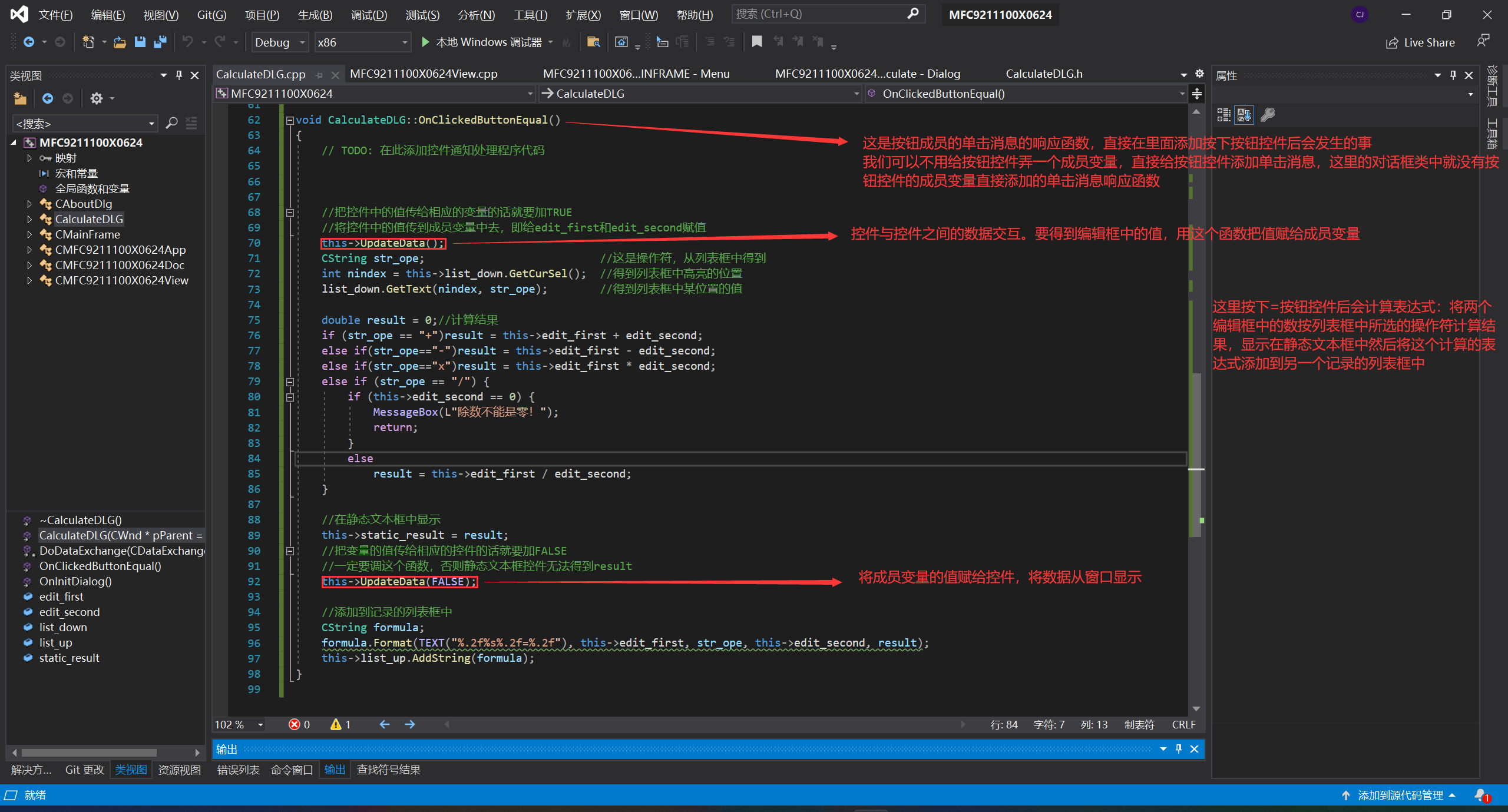
Task: Open the 生成(B) menu
Action: point(315,15)
